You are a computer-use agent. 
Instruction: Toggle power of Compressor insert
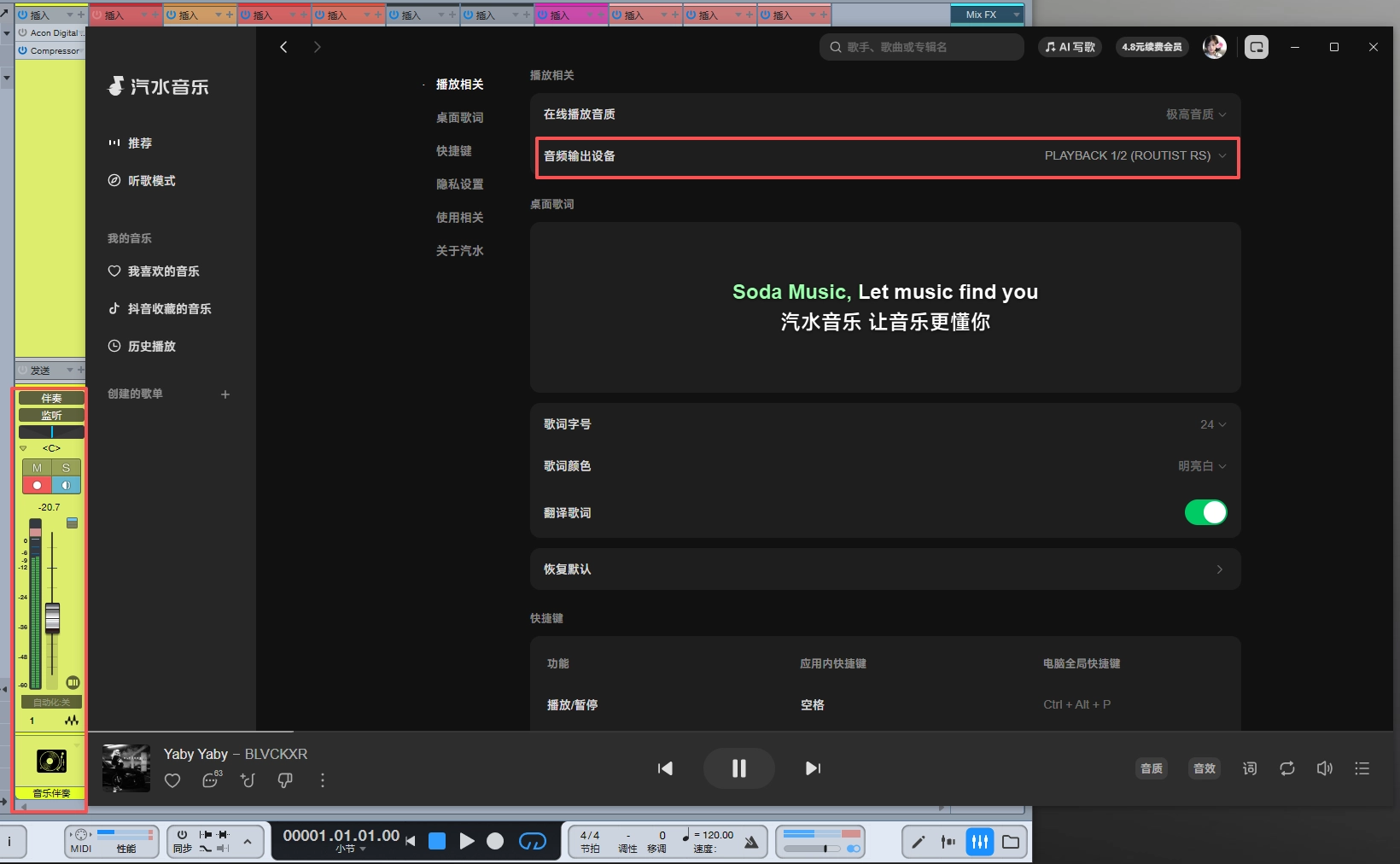click(x=23, y=50)
